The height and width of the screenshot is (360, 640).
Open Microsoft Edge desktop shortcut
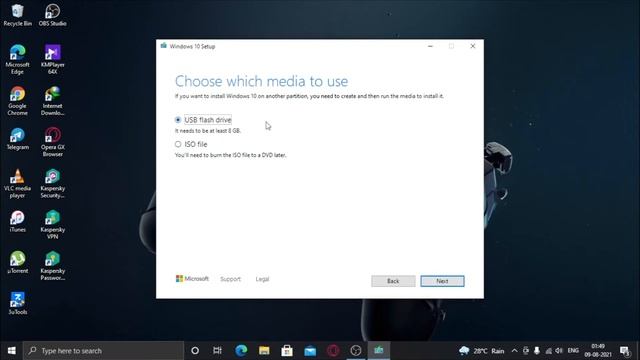point(18,60)
